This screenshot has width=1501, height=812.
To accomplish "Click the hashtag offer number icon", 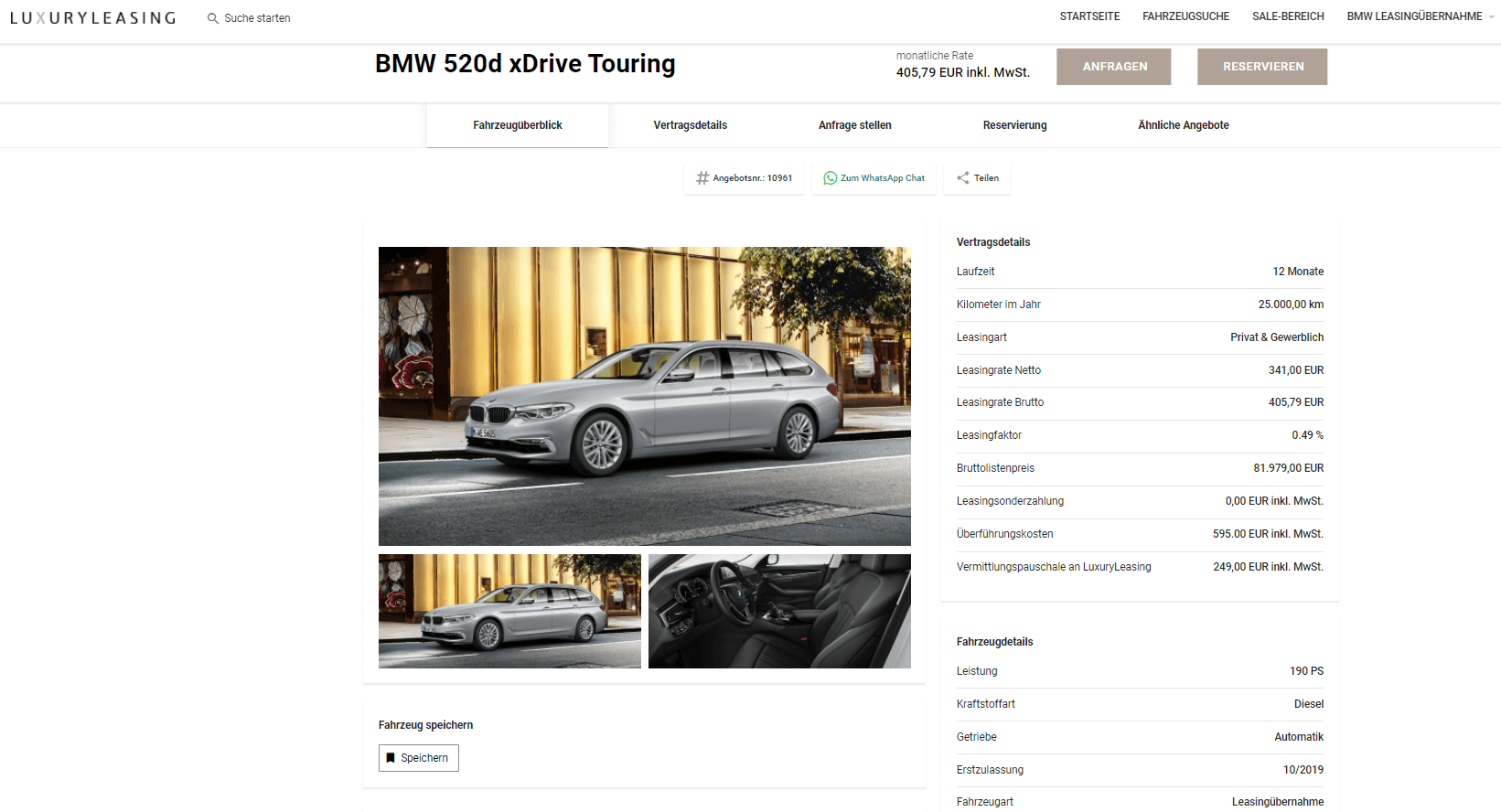I will coord(702,178).
